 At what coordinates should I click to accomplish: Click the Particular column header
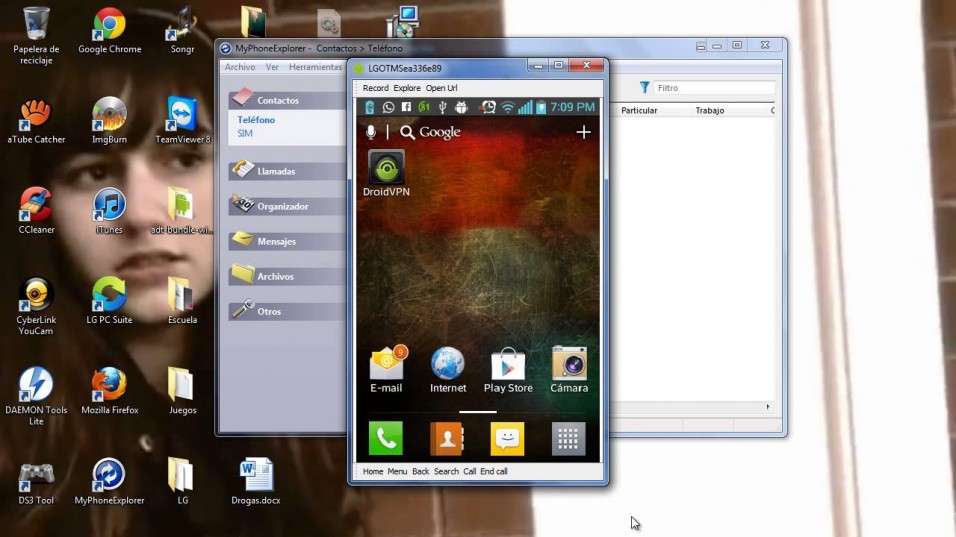(639, 110)
